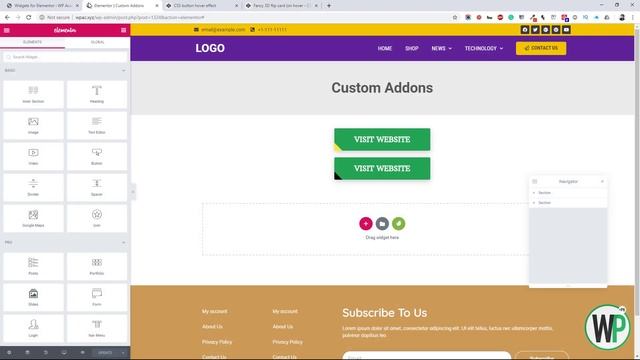
Task: Hide the Elementor side panel with handle
Action: click(x=133, y=192)
